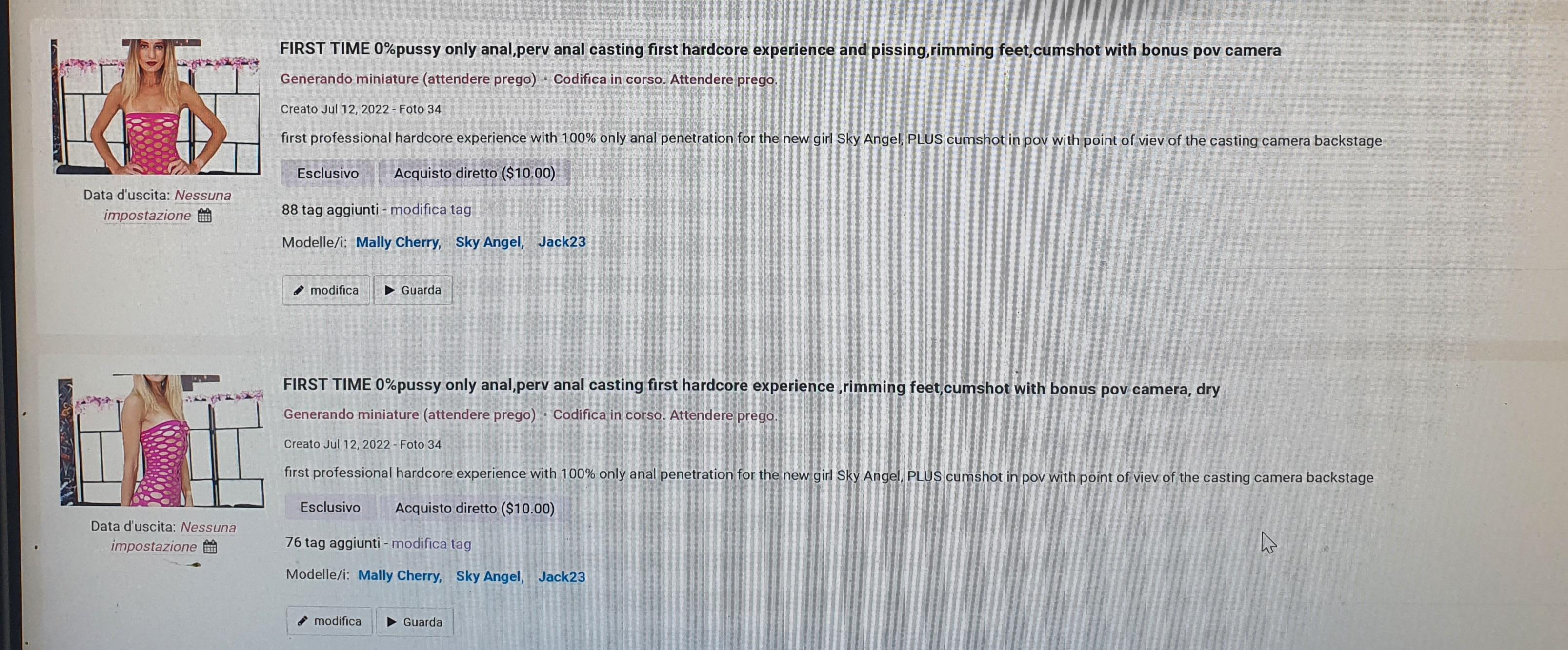Click Acquisto diretto ($10.00) badge in first listing
Screen dimensions: 1568x650
[474, 174]
